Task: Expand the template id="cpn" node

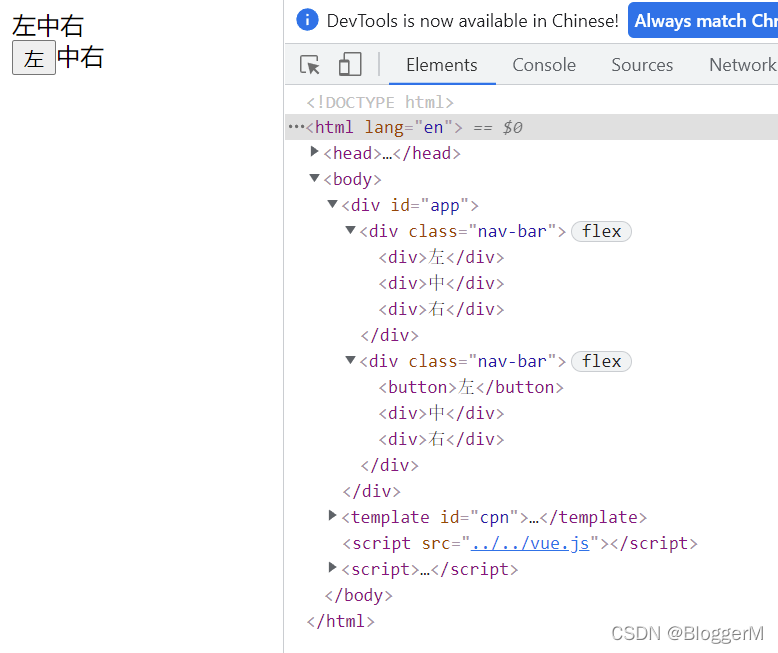Action: (332, 515)
